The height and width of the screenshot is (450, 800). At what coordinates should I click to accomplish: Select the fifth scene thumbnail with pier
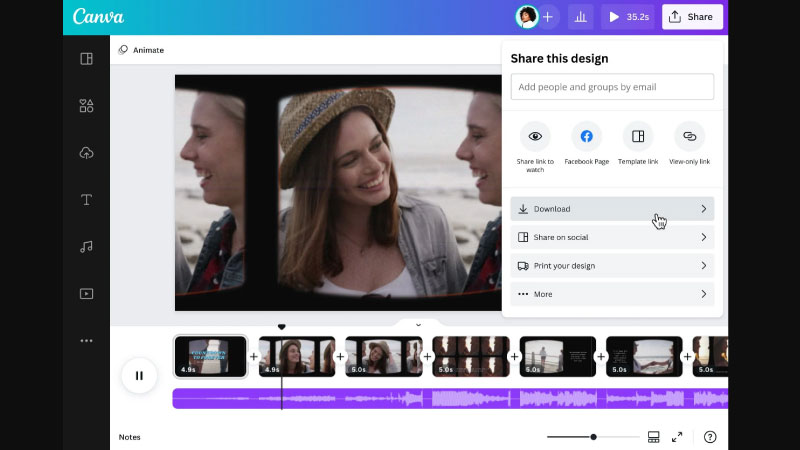pyautogui.click(x=557, y=357)
